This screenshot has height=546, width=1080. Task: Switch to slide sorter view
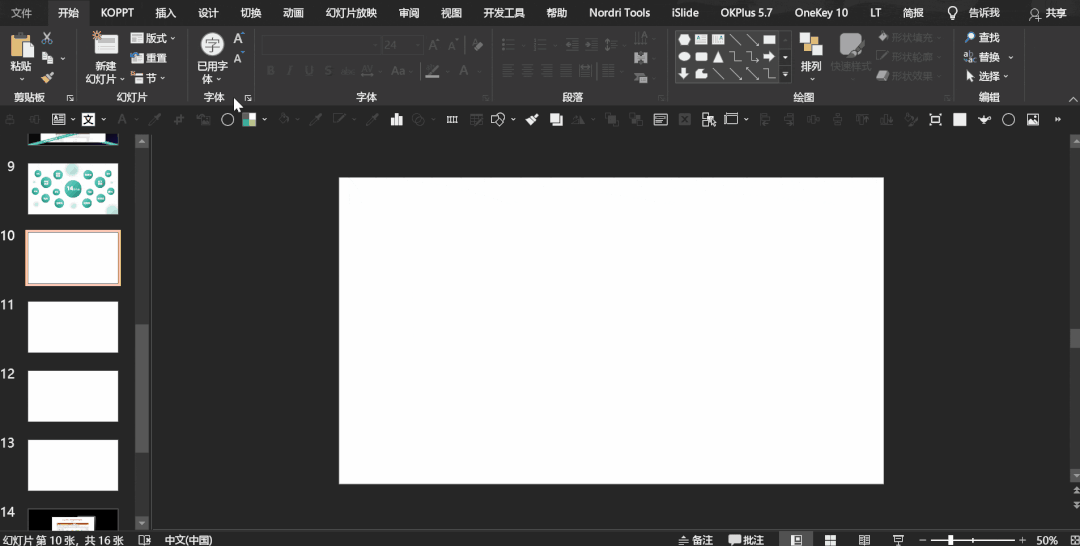[x=831, y=540]
